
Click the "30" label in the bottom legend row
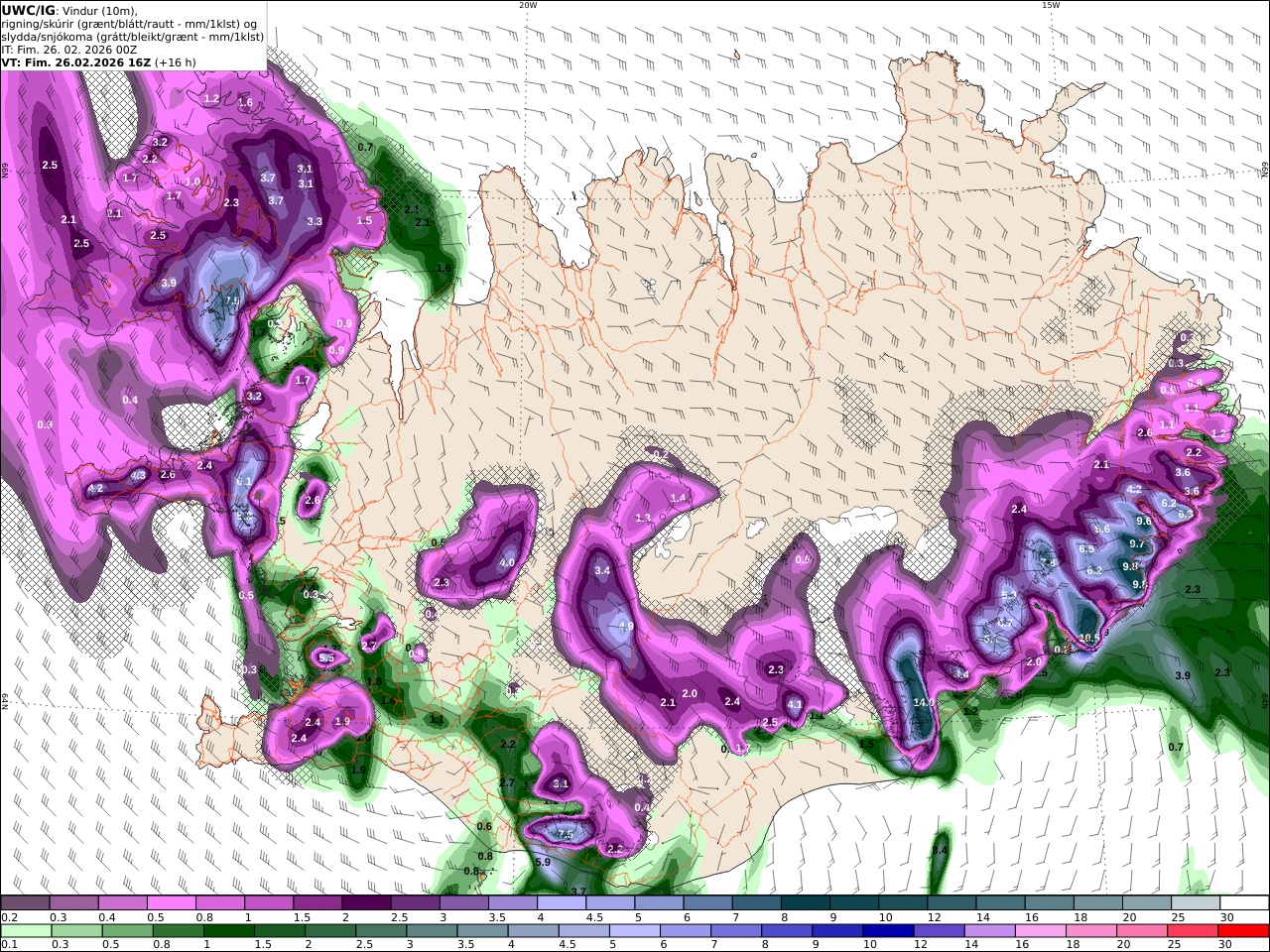click(x=1227, y=945)
